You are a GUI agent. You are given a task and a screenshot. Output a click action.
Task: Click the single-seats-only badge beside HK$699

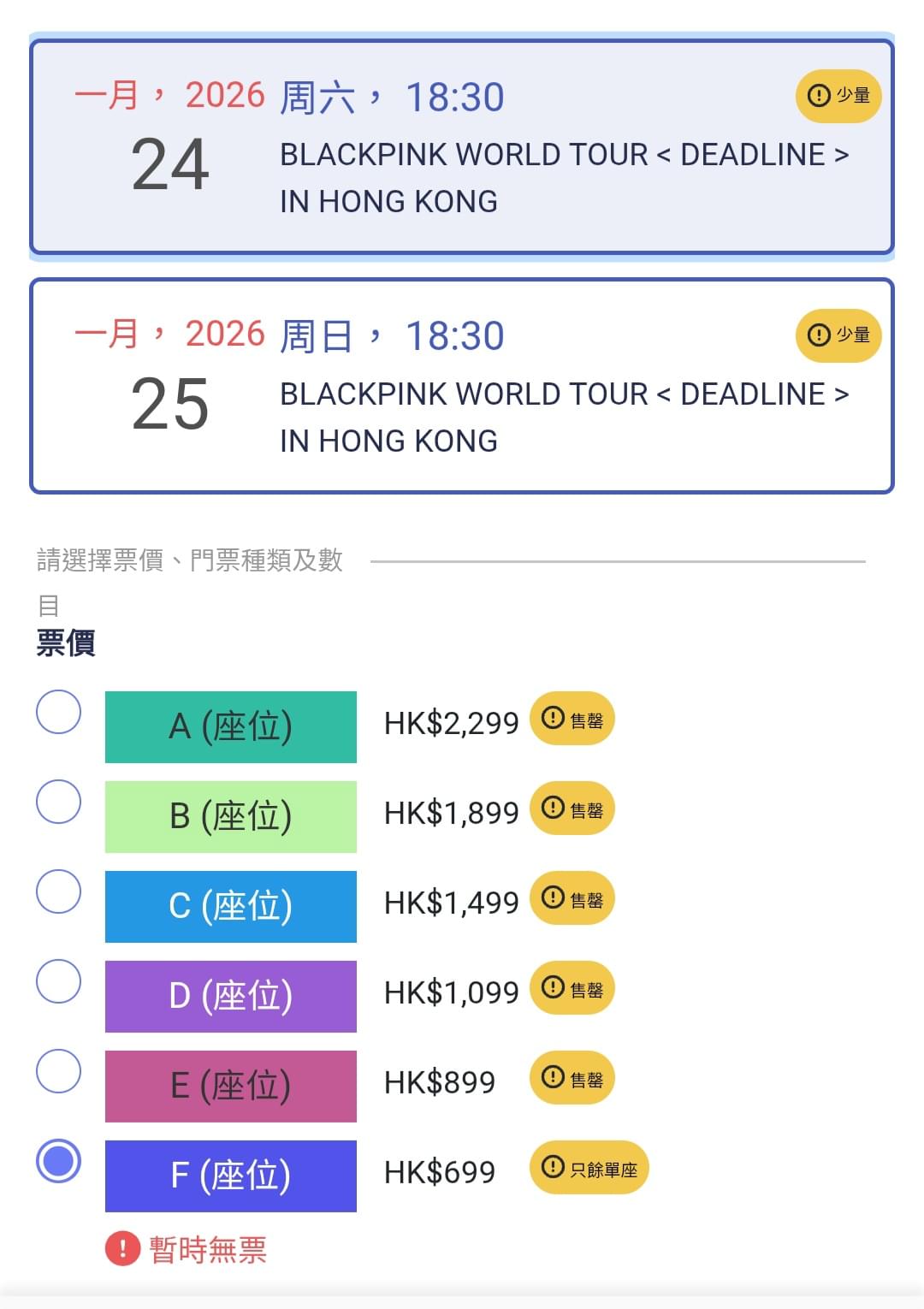[x=589, y=1168]
